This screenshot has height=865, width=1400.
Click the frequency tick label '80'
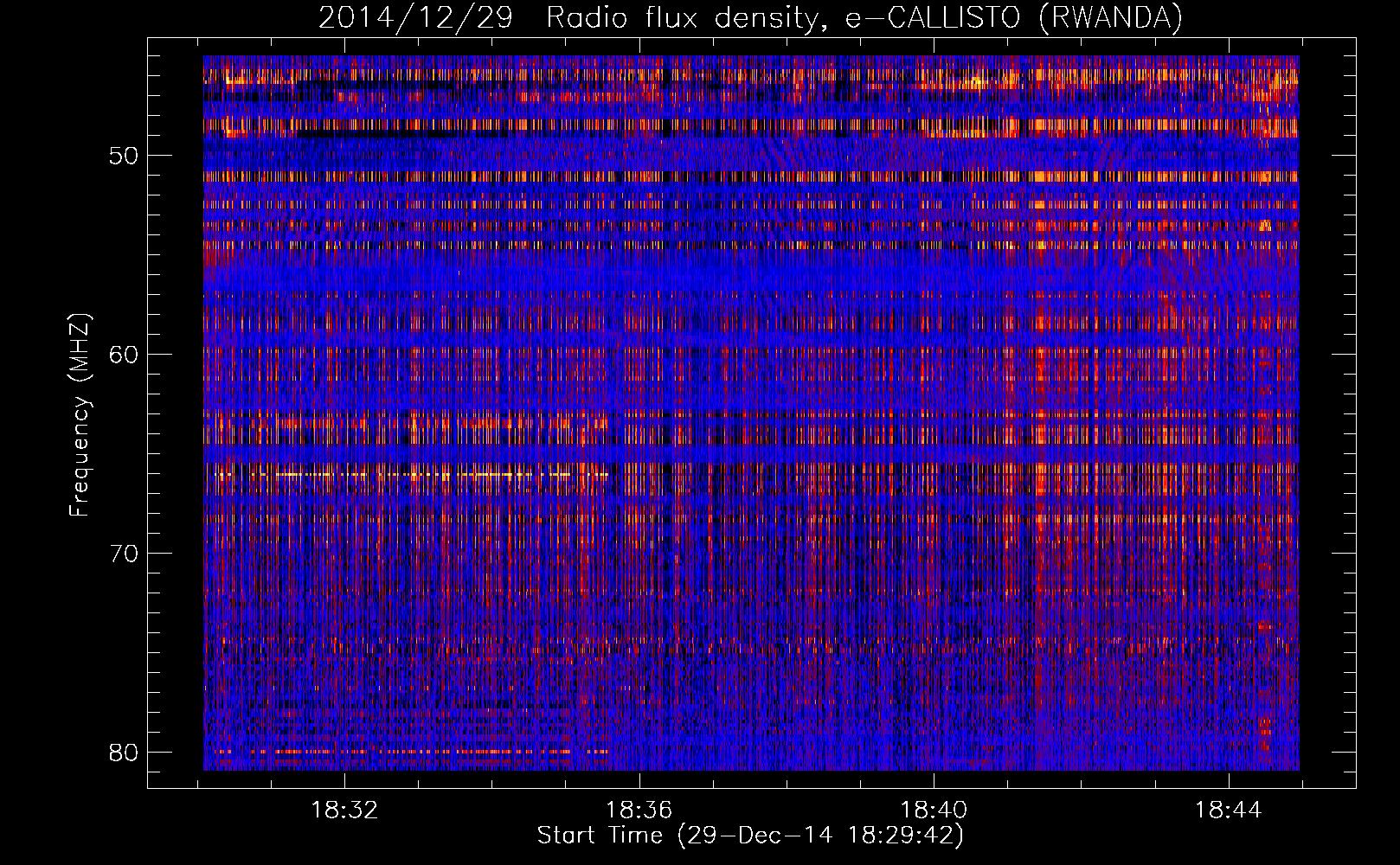[125, 753]
